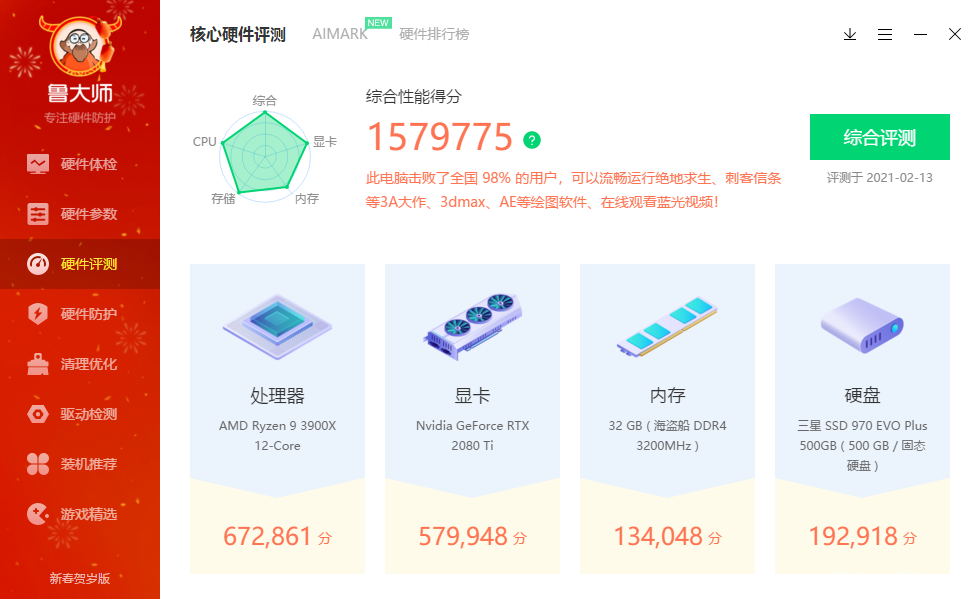
Task: Switch to the 硬件排行榜 tab
Action: [x=434, y=34]
